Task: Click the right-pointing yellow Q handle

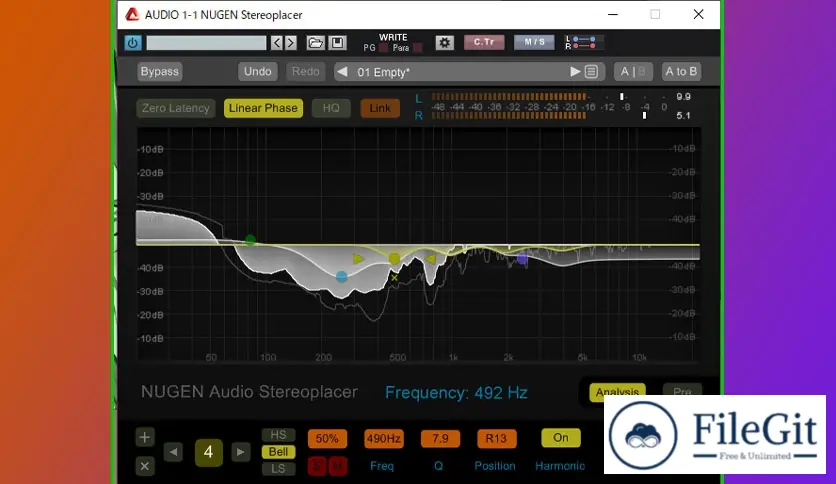Action: 359,259
